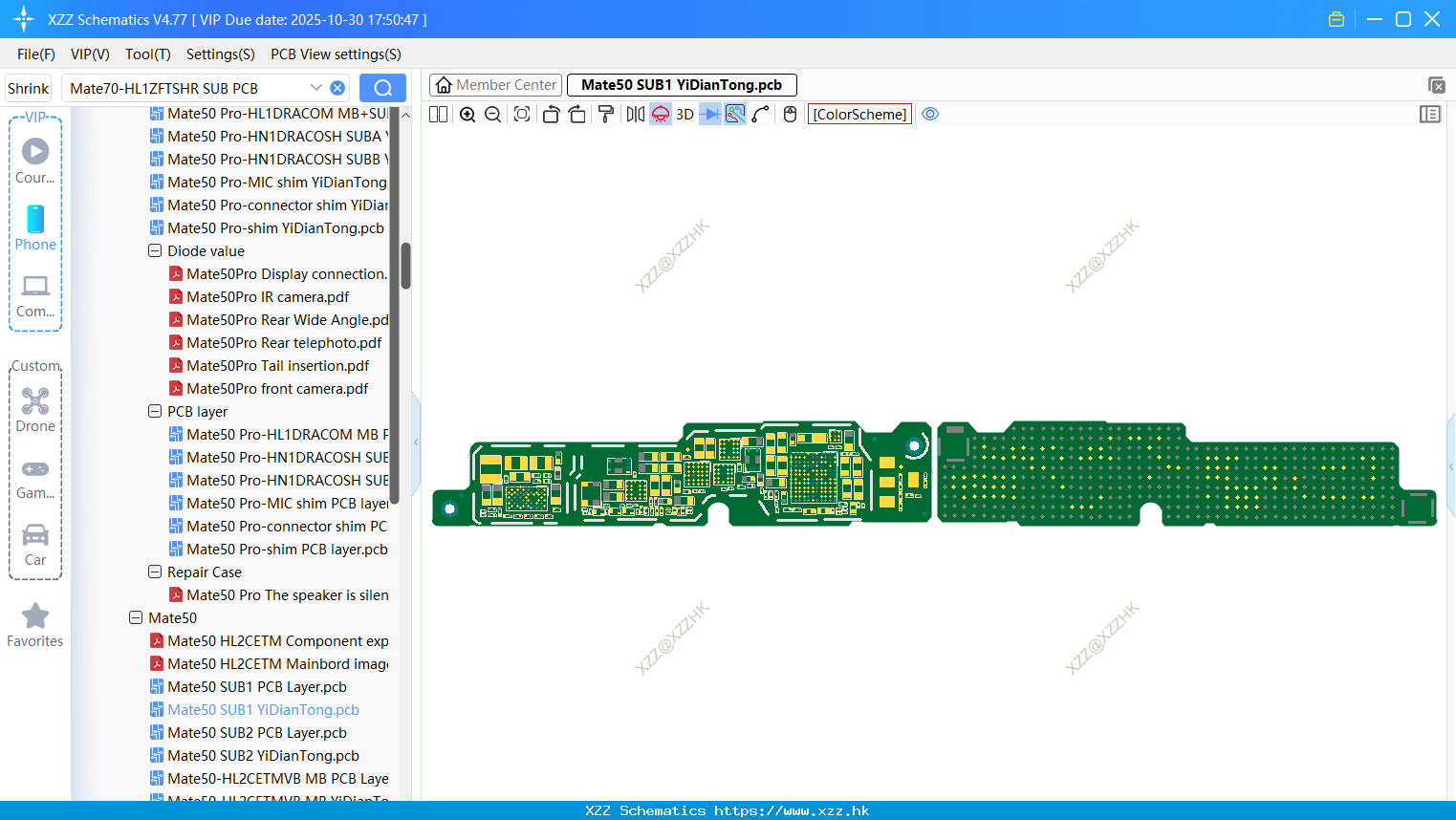The height and width of the screenshot is (820, 1456).
Task: Open PCB View settings(S) menu
Action: (336, 54)
